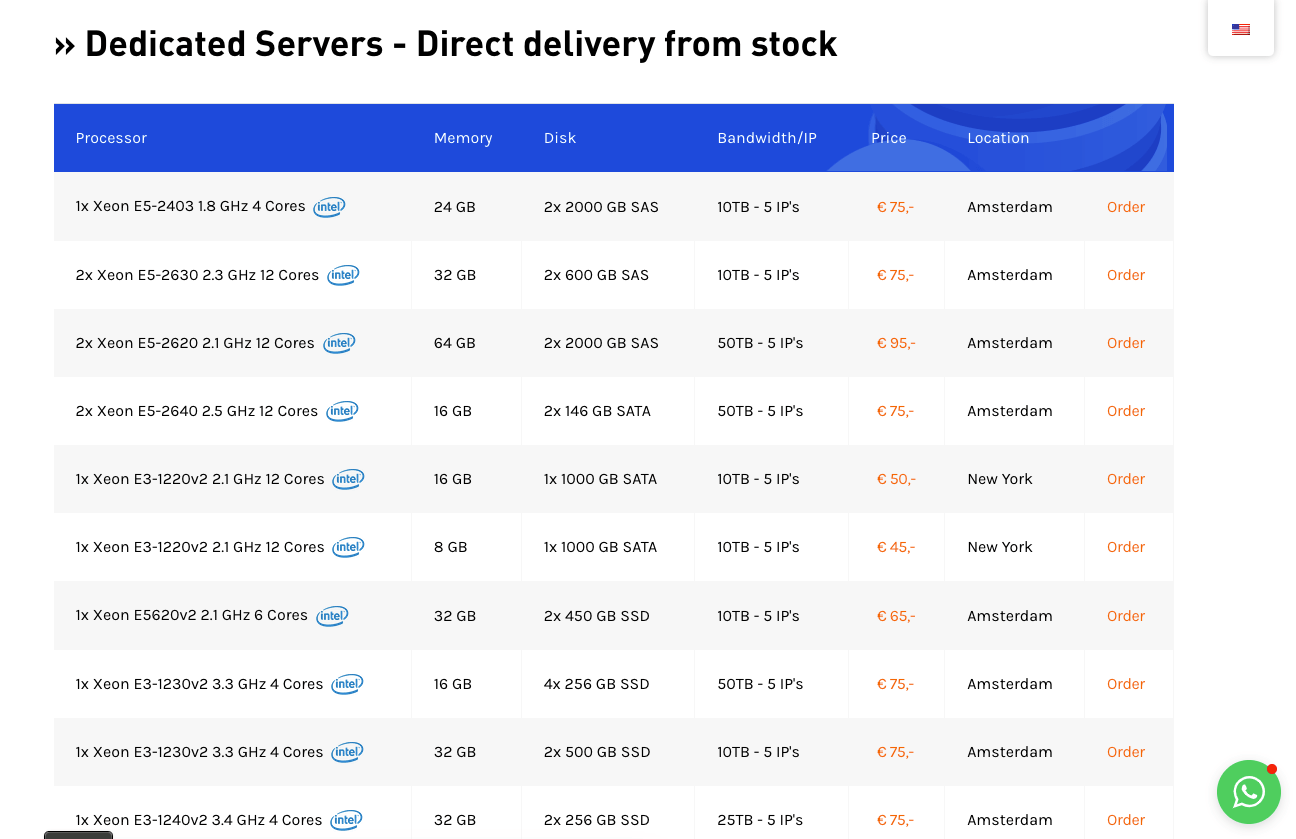Click the Location column header
1296x839 pixels.
997,138
